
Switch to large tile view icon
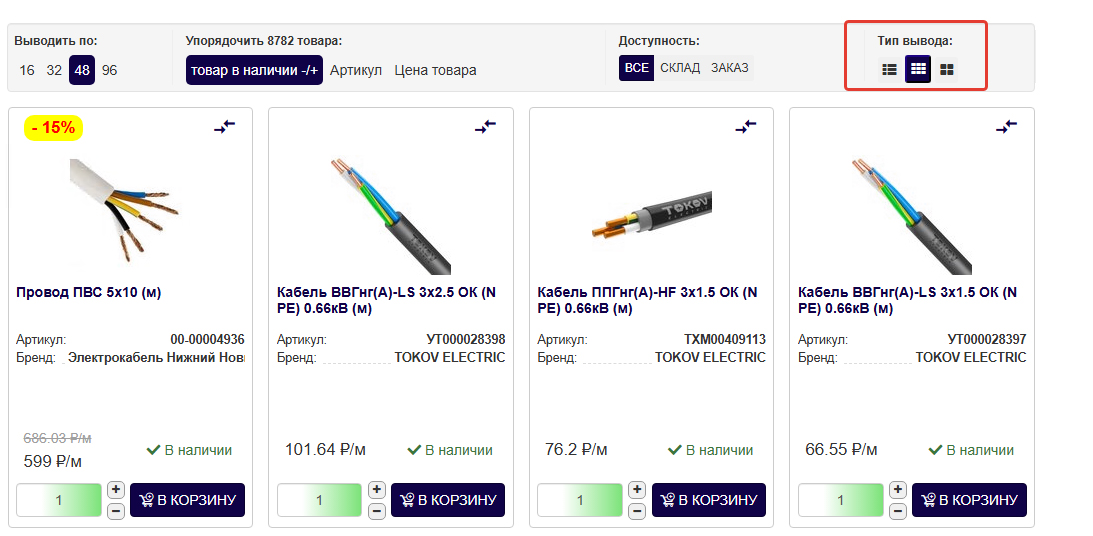coord(947,69)
